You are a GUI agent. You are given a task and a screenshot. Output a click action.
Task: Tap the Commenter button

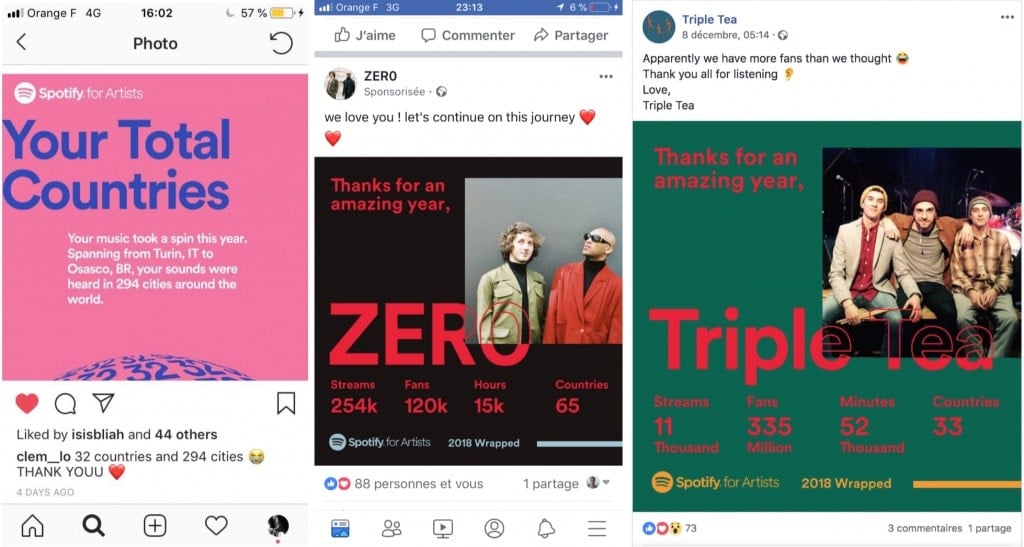[x=468, y=35]
